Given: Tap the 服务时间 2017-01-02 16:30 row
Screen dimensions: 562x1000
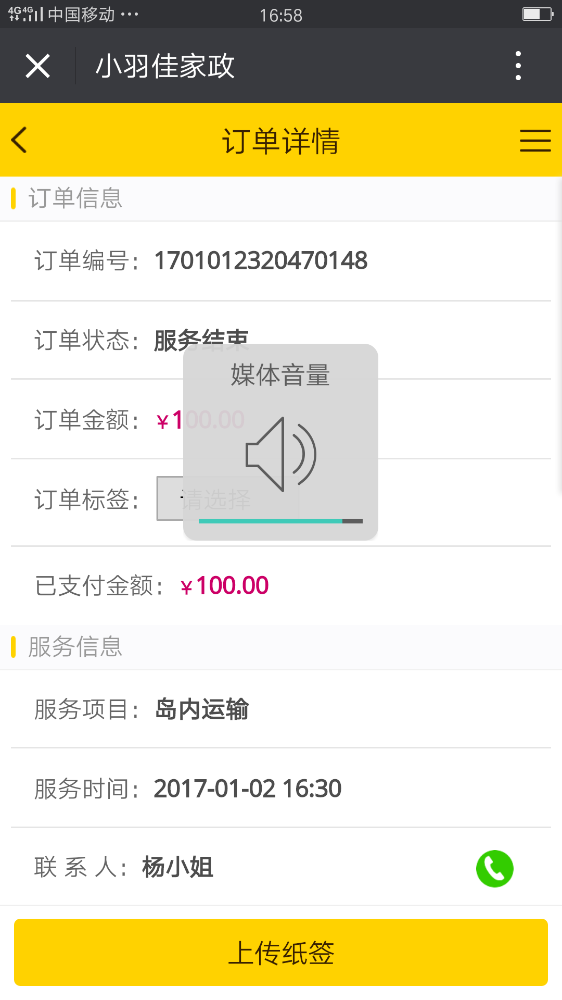Looking at the screenshot, I should pos(281,788).
